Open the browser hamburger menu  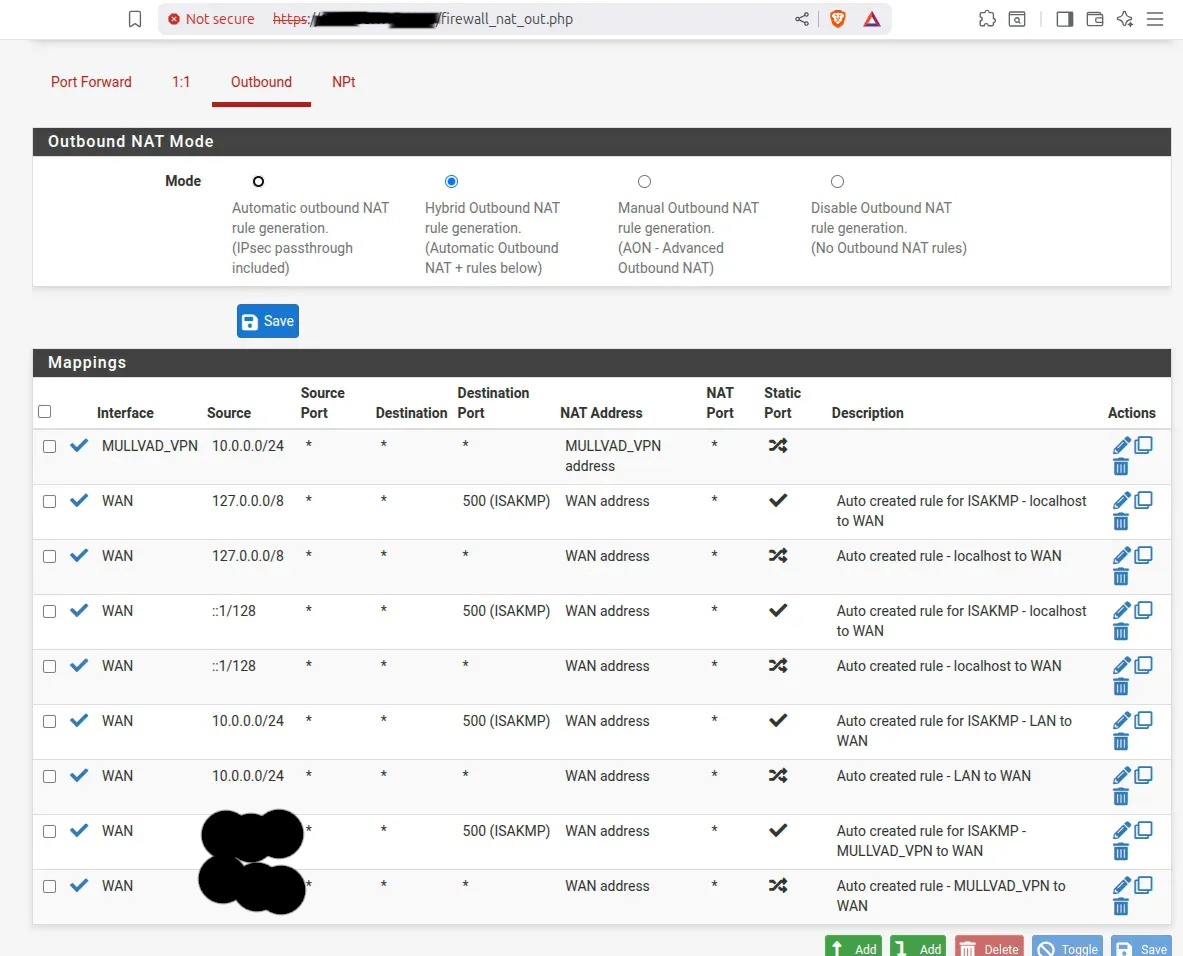tap(1155, 19)
